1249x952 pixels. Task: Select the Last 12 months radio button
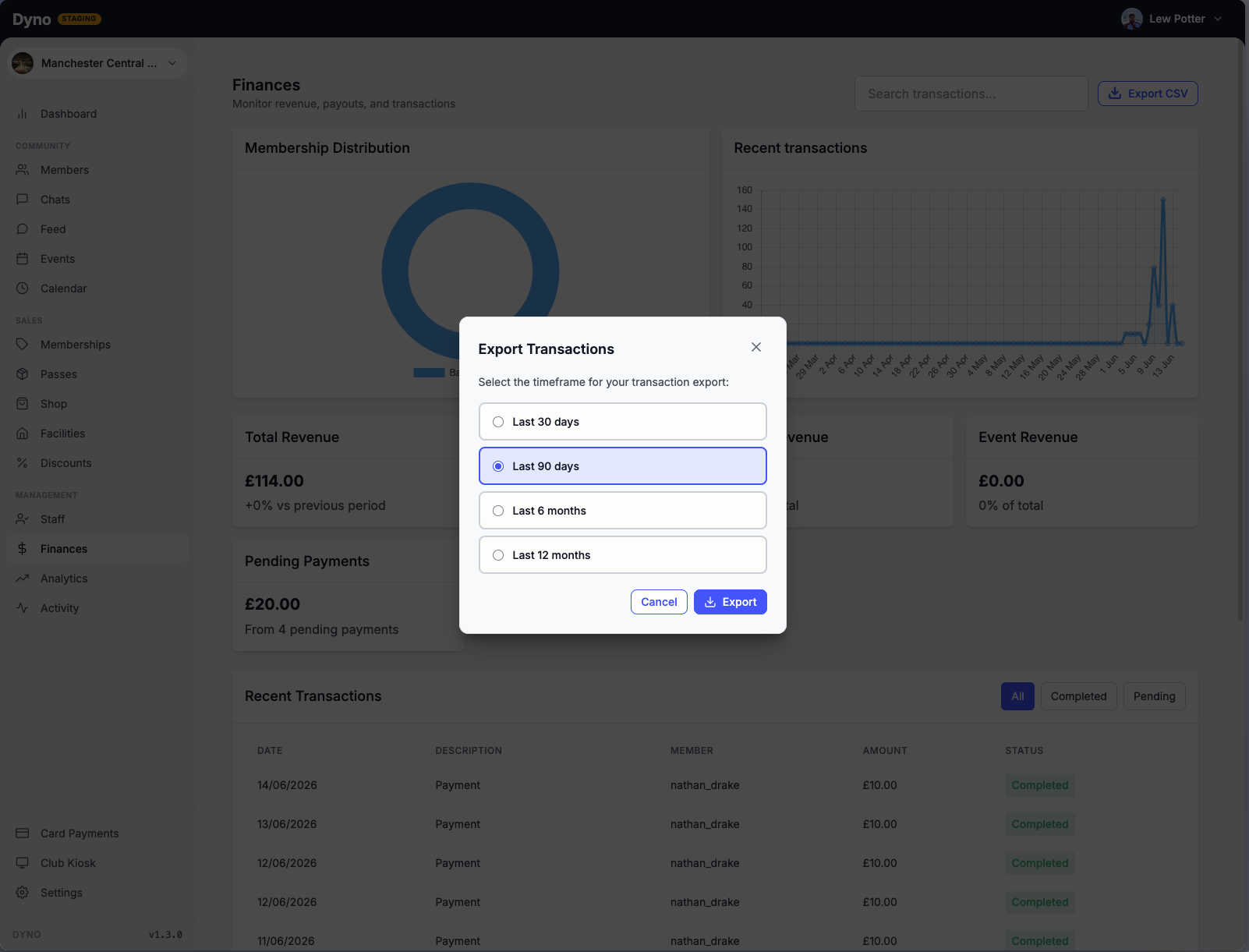498,555
